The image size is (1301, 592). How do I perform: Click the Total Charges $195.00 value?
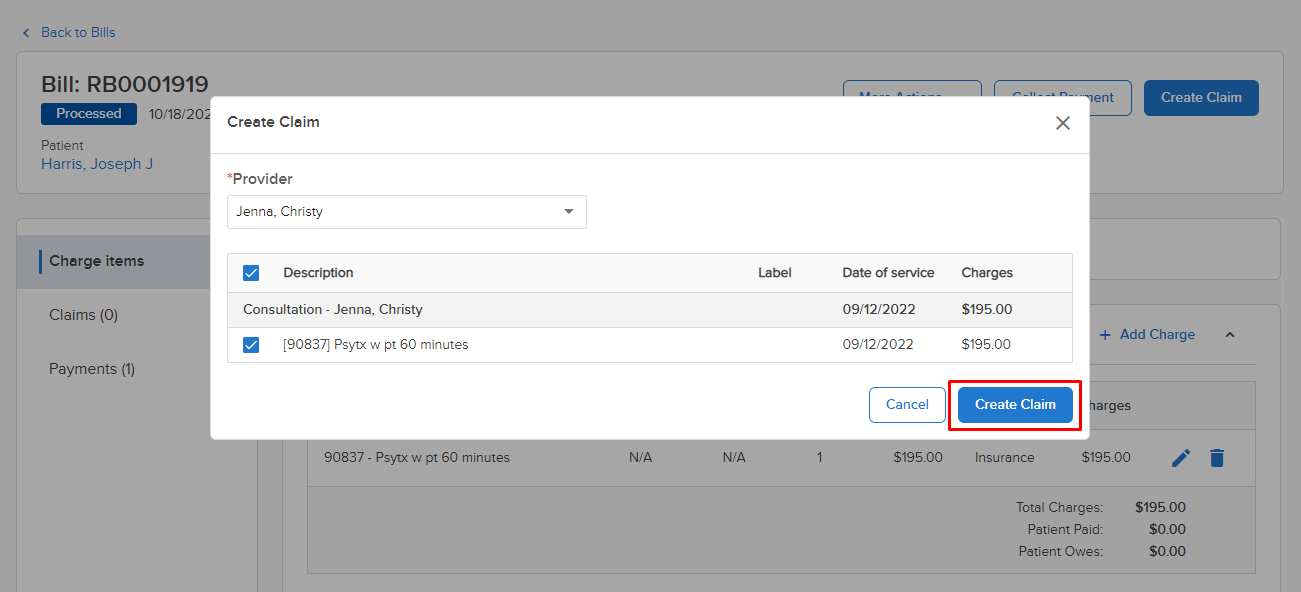(1160, 508)
